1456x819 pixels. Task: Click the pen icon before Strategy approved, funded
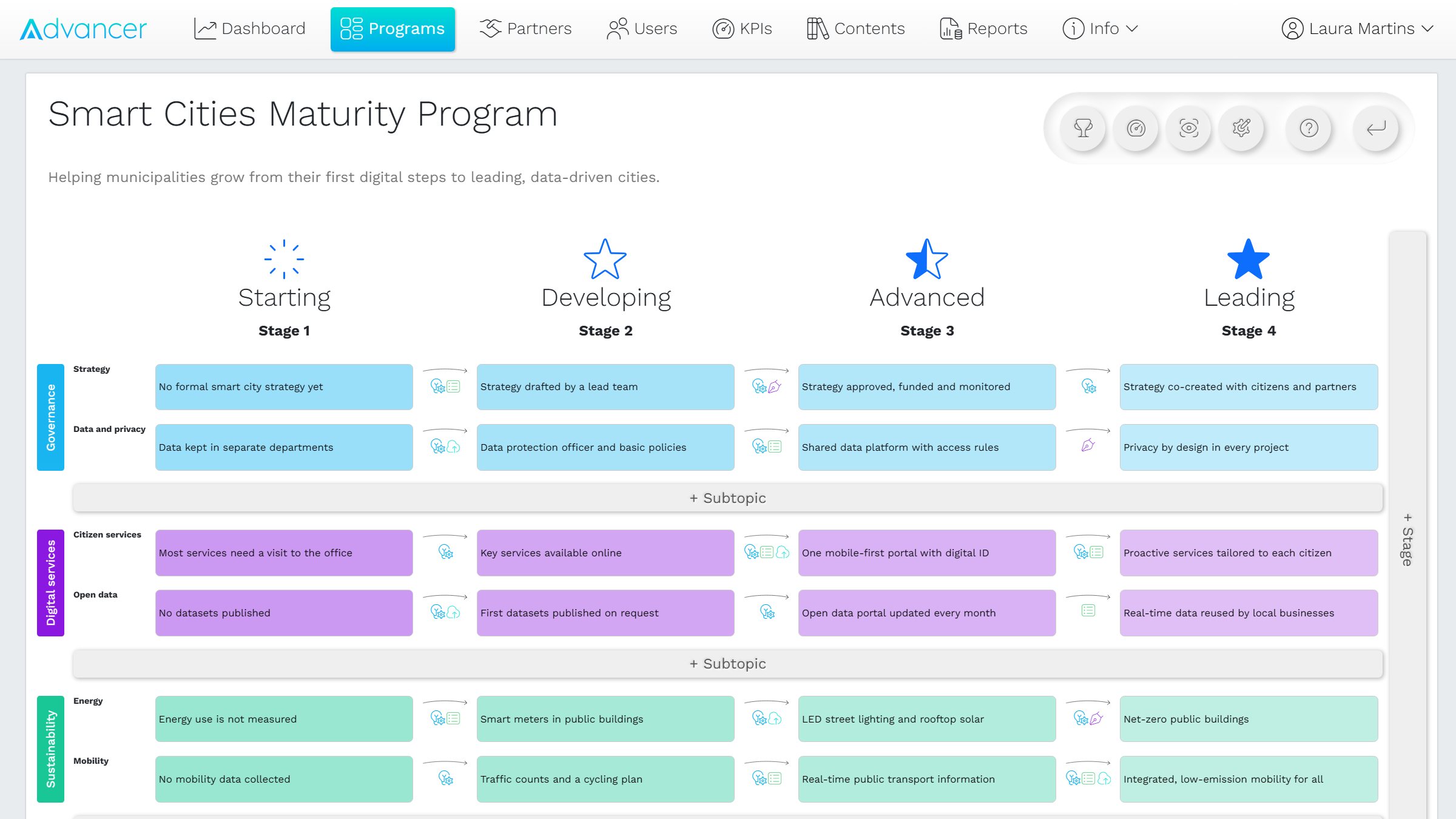[x=775, y=386]
